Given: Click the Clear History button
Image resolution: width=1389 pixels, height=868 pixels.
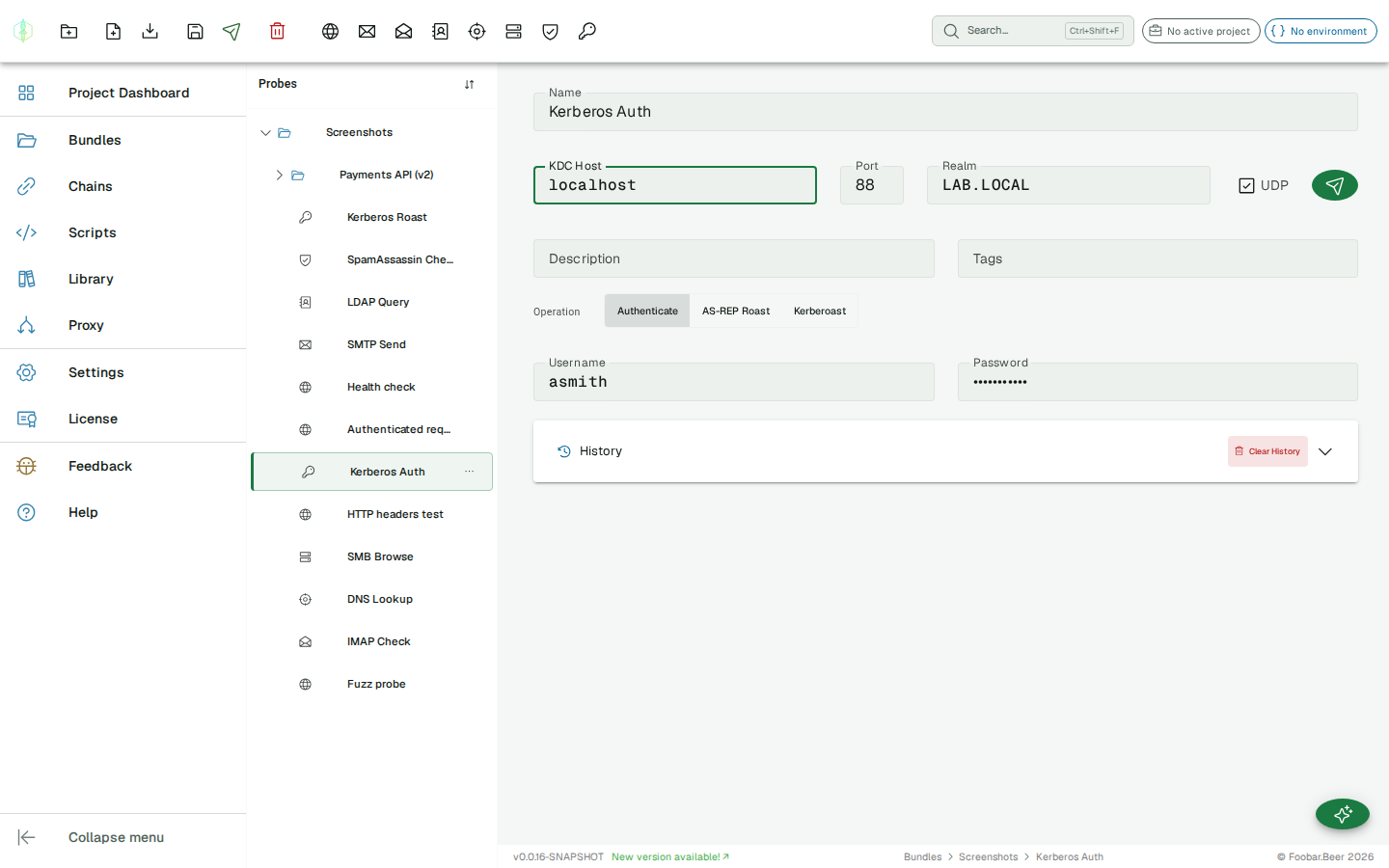Looking at the screenshot, I should [1267, 451].
